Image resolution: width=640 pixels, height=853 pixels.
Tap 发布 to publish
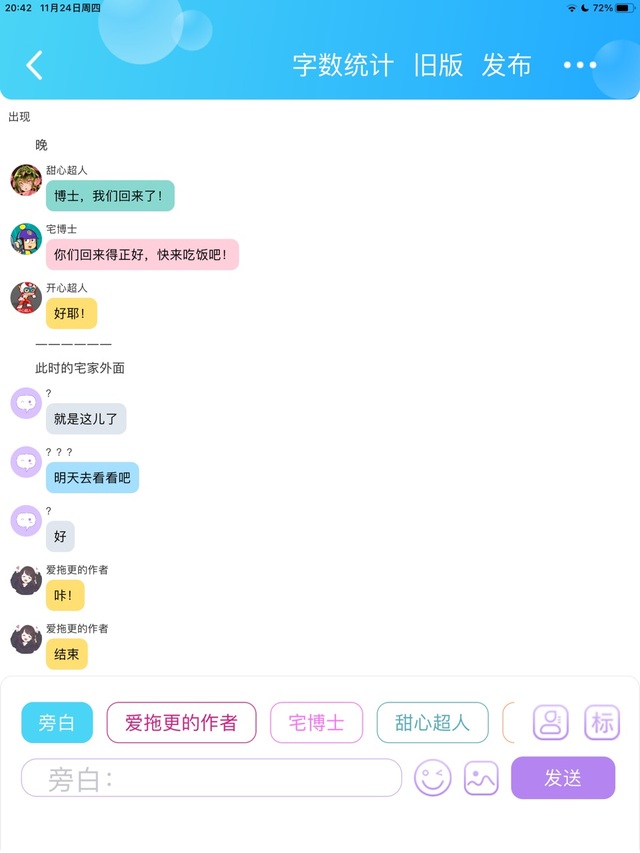[x=506, y=65]
